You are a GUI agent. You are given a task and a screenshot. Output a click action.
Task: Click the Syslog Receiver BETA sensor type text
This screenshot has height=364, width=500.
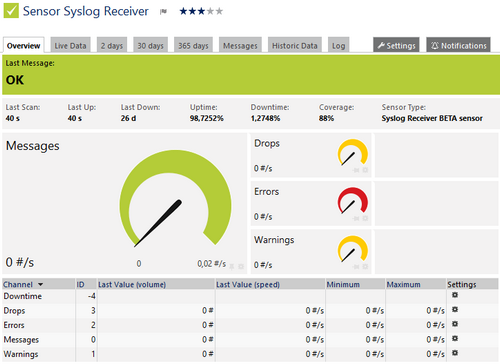[432, 118]
